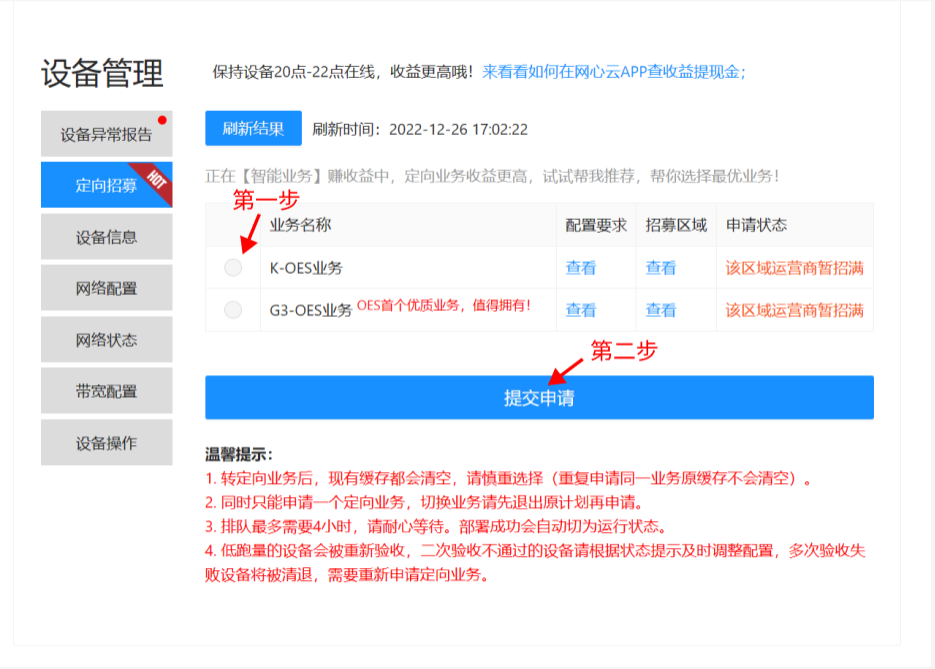The height and width of the screenshot is (669, 935).
Task: Click the OES首个优质业务，值得拥有! red promo text
Action: click(x=444, y=305)
